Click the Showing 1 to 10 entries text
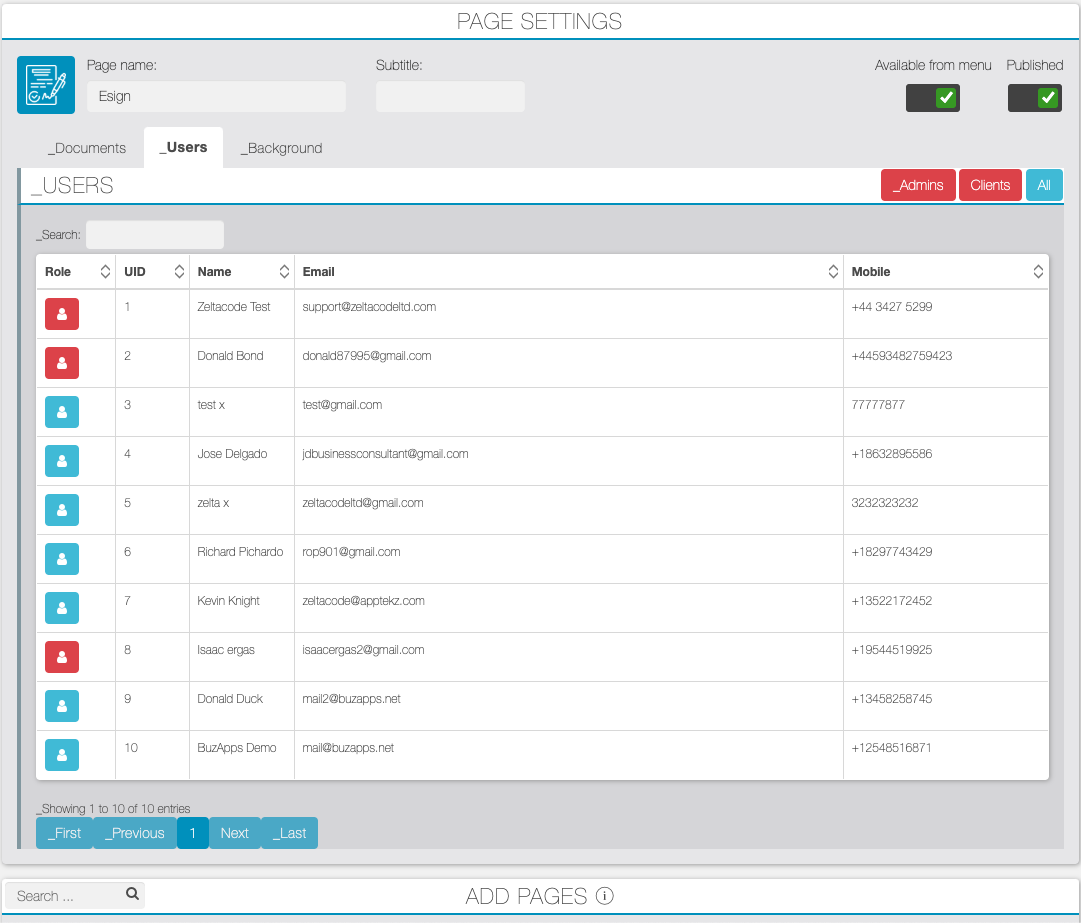Screen dimensions: 1081x923 pos(114,808)
